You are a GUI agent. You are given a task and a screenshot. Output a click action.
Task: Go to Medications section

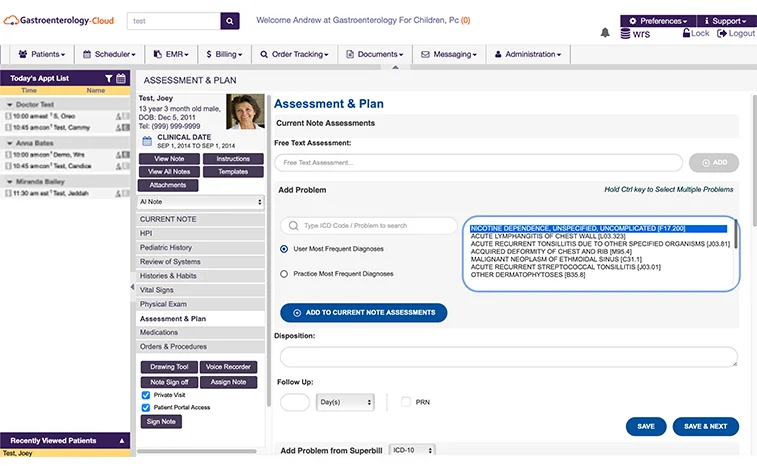(200, 332)
